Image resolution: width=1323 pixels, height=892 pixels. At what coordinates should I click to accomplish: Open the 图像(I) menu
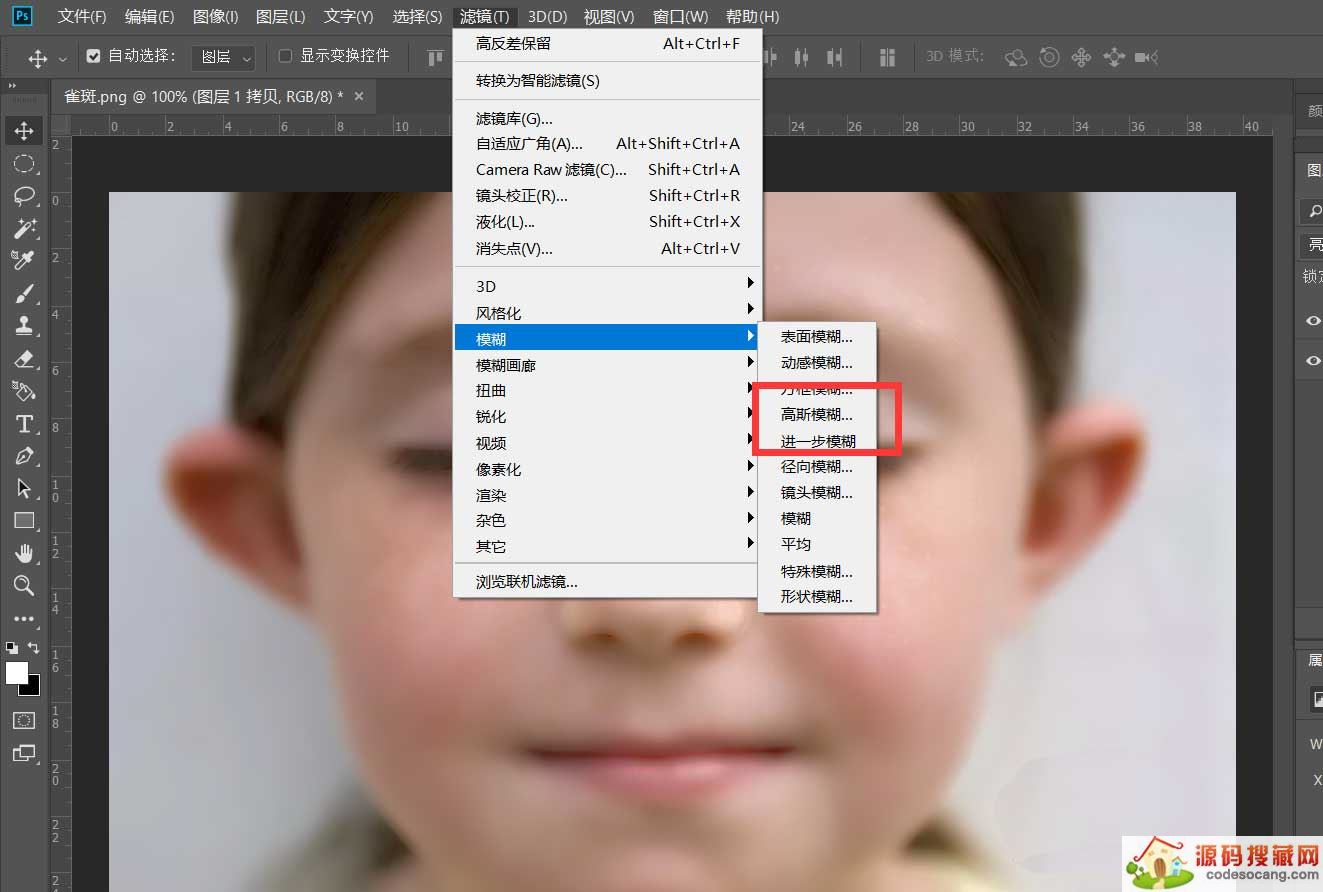(215, 17)
